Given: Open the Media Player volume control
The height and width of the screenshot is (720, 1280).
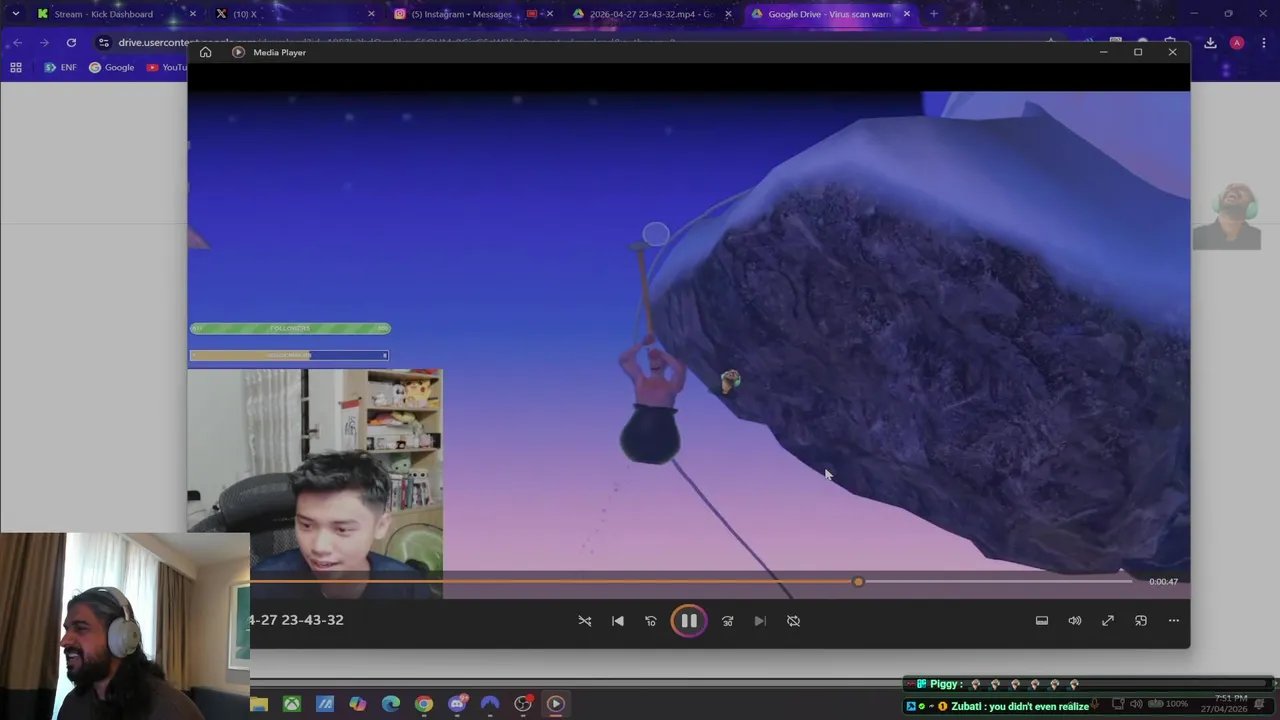Looking at the screenshot, I should tap(1075, 621).
